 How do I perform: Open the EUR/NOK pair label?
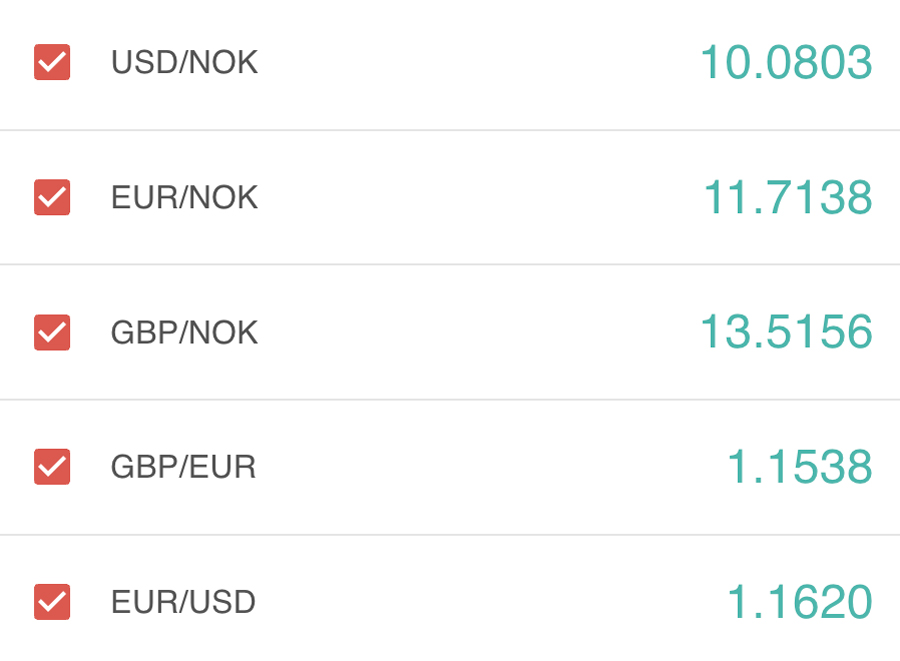coord(184,197)
